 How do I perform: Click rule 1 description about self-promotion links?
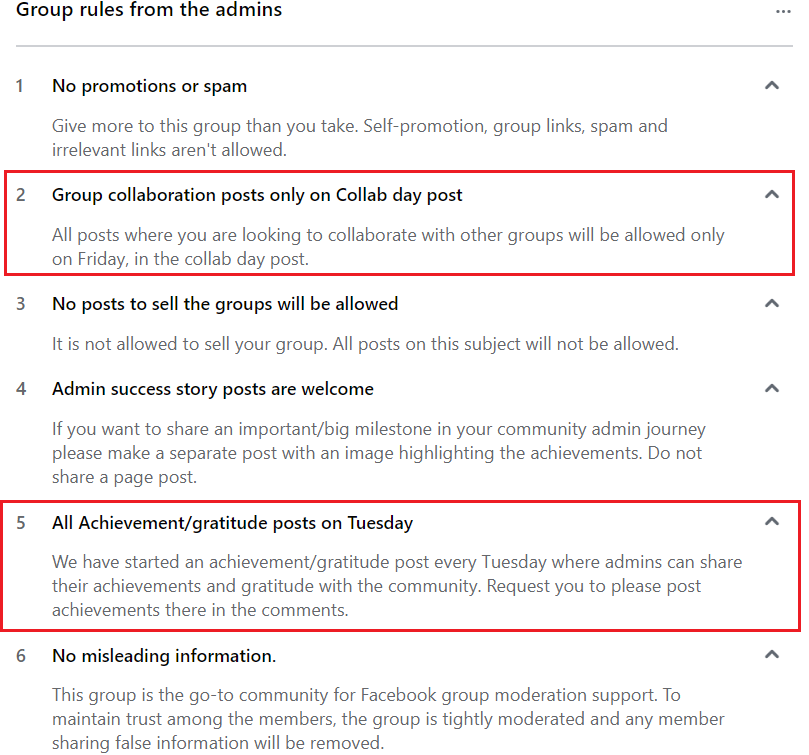click(360, 138)
